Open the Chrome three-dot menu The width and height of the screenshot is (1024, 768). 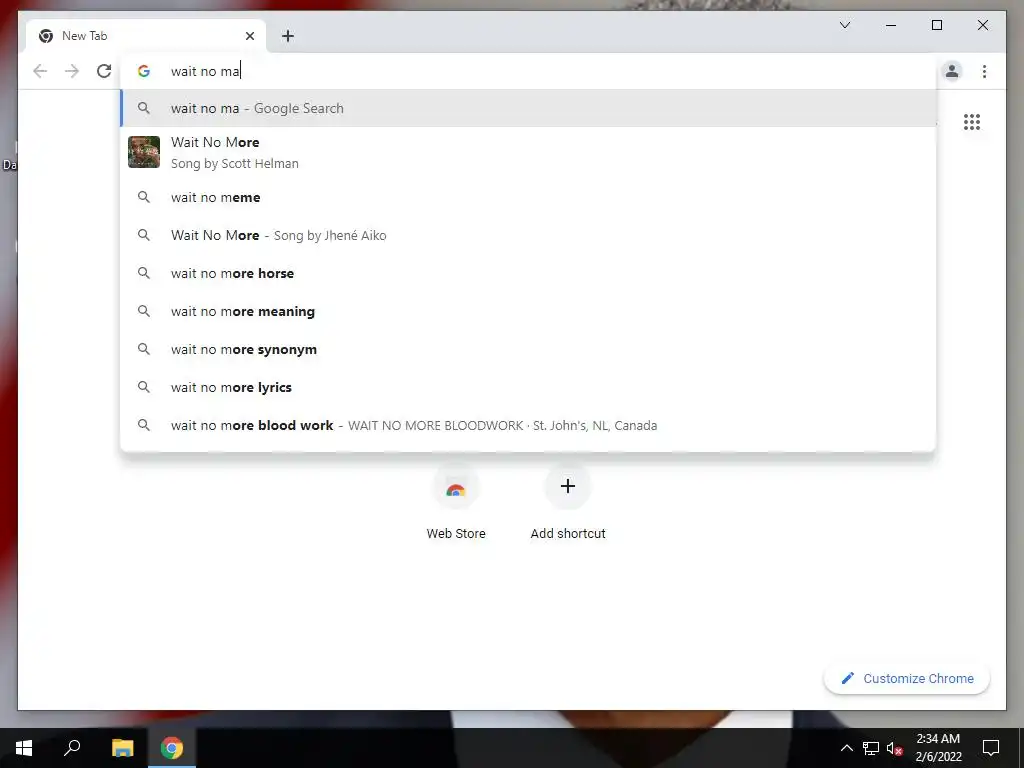pyautogui.click(x=984, y=71)
